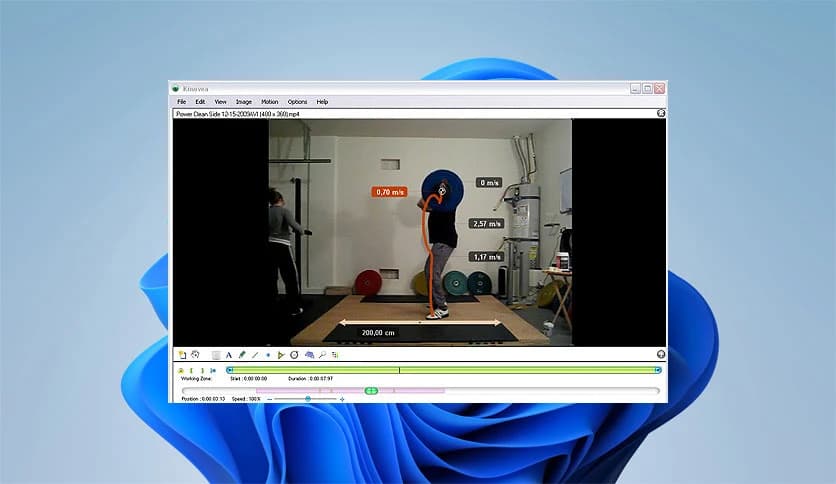836x484 pixels.
Task: Click the video file name title
Action: coord(238,114)
